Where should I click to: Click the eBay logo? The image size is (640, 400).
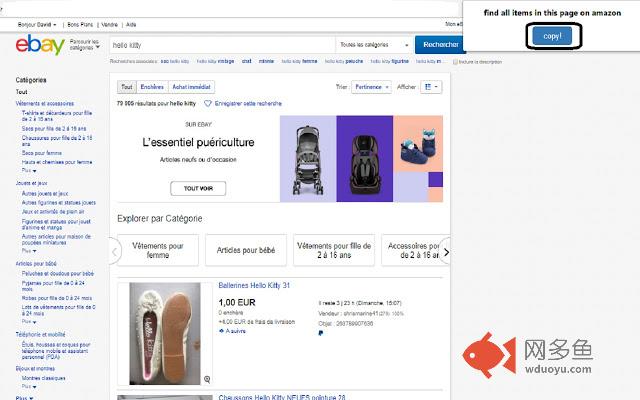[40, 45]
